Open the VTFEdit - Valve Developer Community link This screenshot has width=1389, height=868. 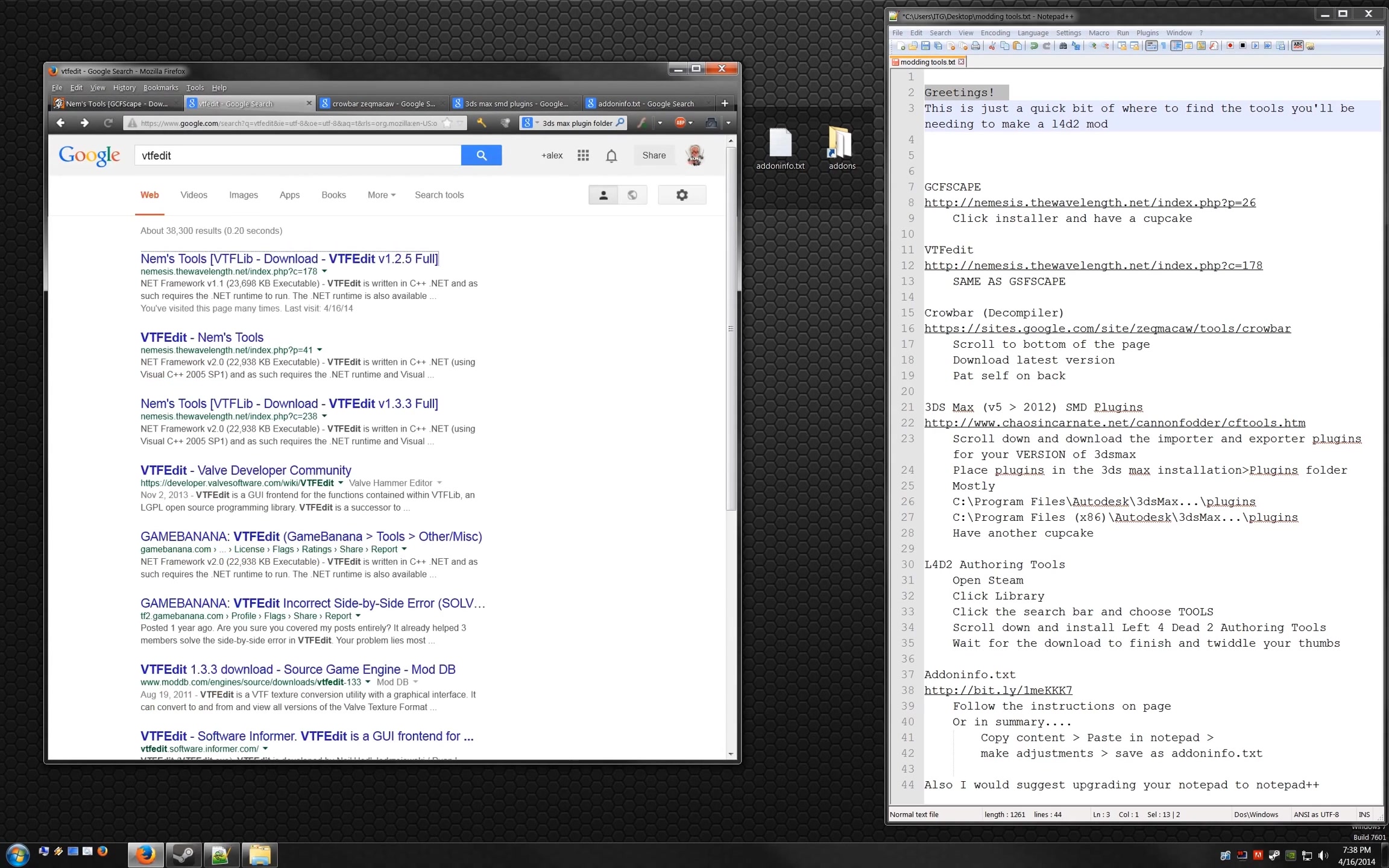coord(245,470)
